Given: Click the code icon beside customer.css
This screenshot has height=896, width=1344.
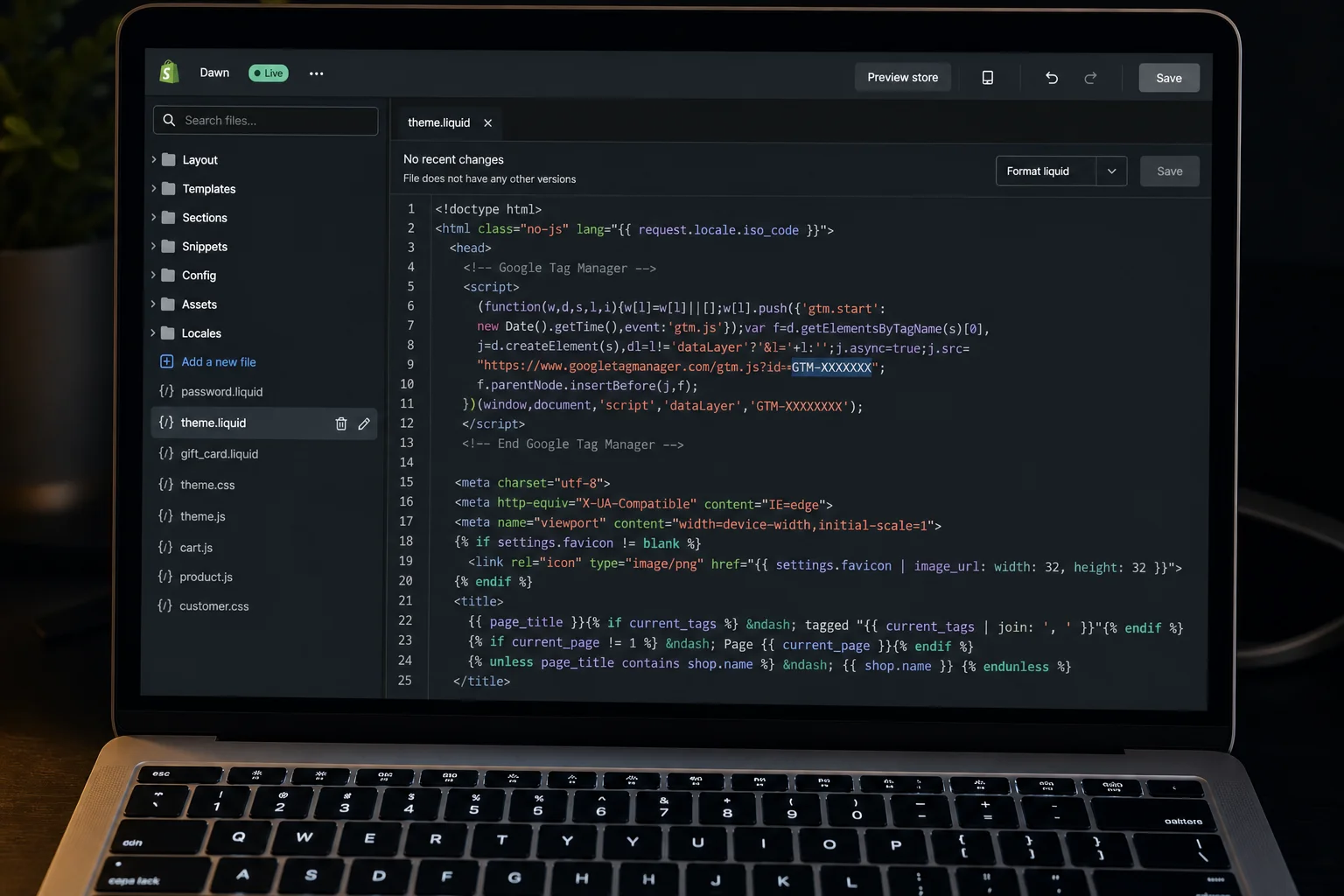Looking at the screenshot, I should [165, 605].
